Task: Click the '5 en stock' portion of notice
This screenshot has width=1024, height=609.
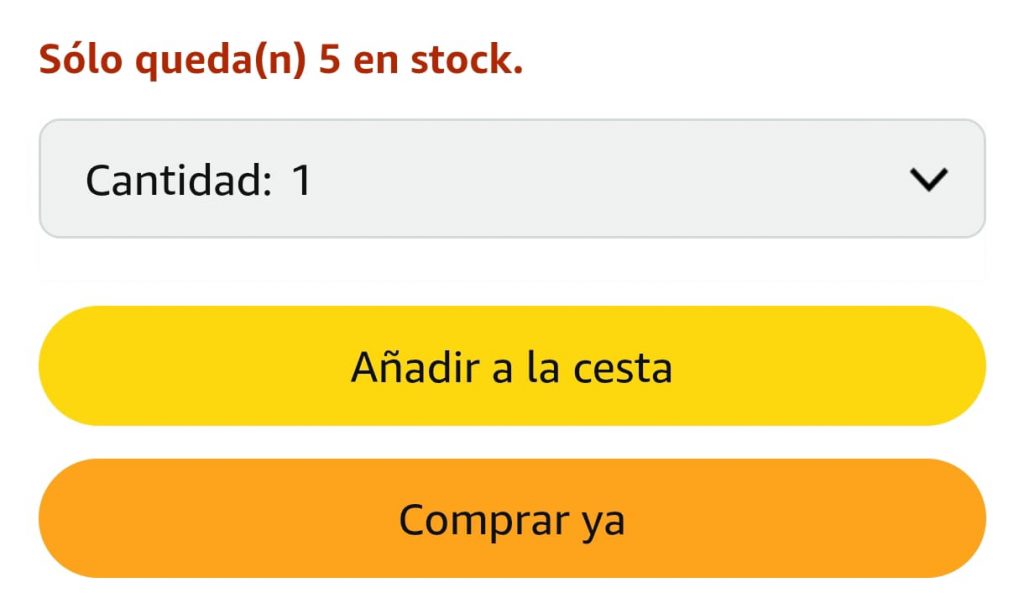Action: point(421,62)
